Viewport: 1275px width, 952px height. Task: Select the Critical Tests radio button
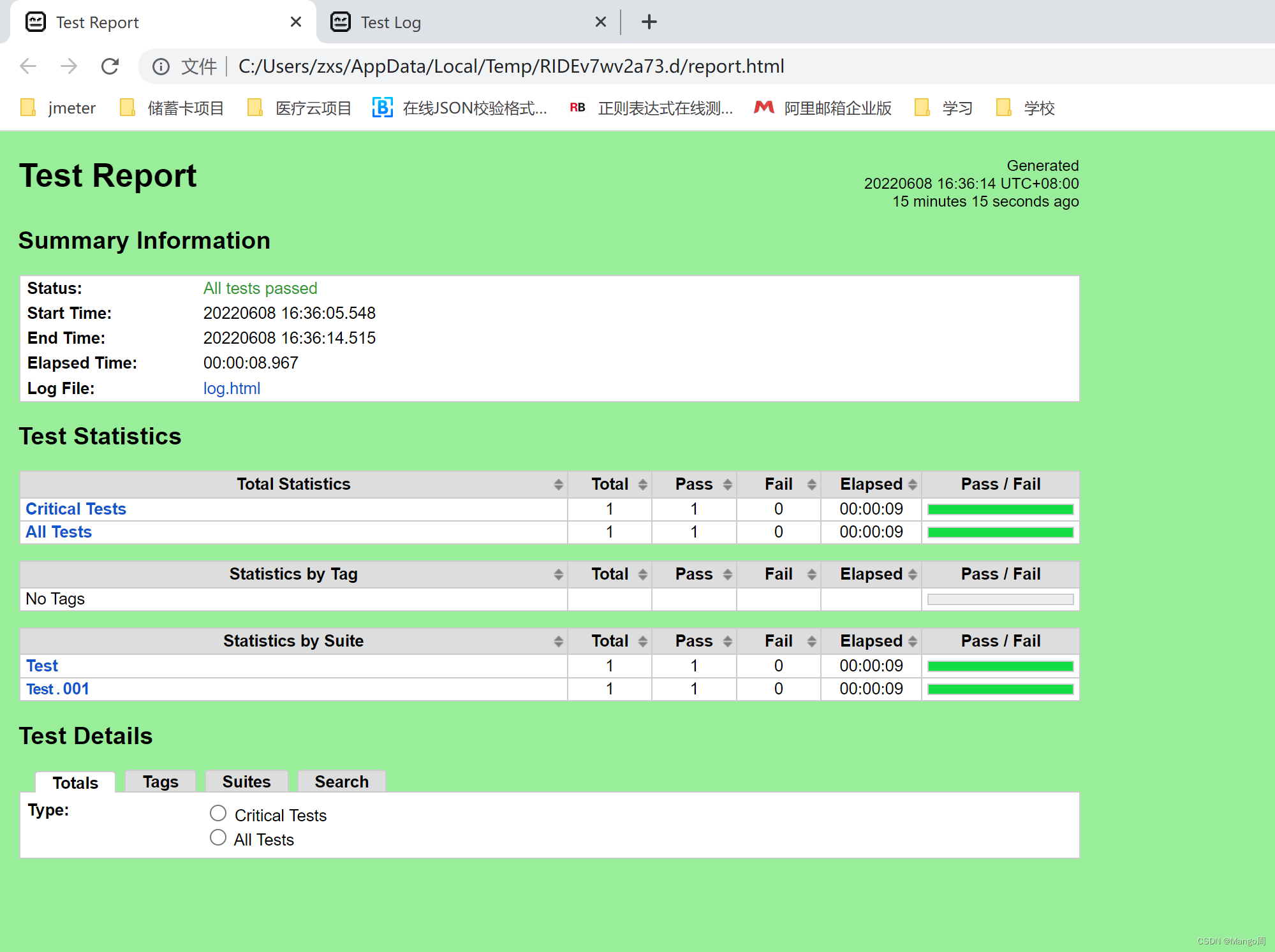pos(218,813)
